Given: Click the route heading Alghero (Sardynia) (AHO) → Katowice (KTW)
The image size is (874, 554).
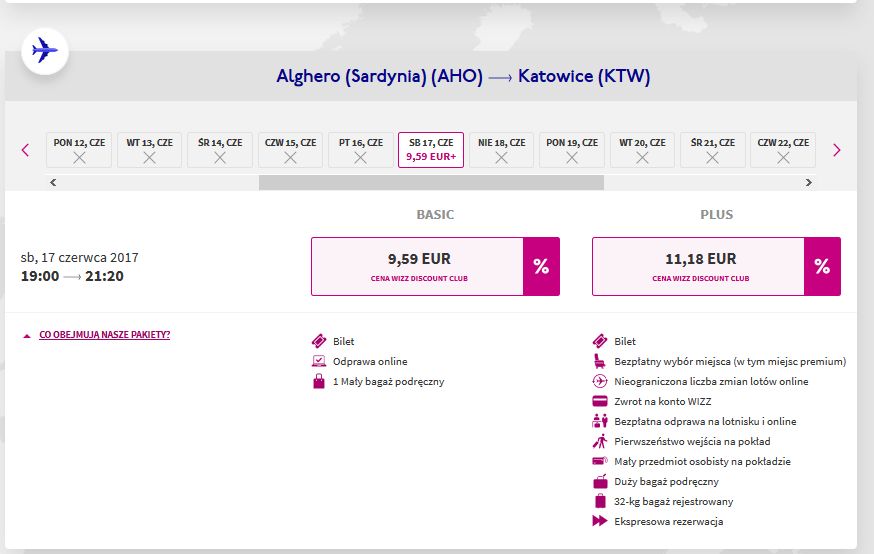Looking at the screenshot, I should coord(463,76).
